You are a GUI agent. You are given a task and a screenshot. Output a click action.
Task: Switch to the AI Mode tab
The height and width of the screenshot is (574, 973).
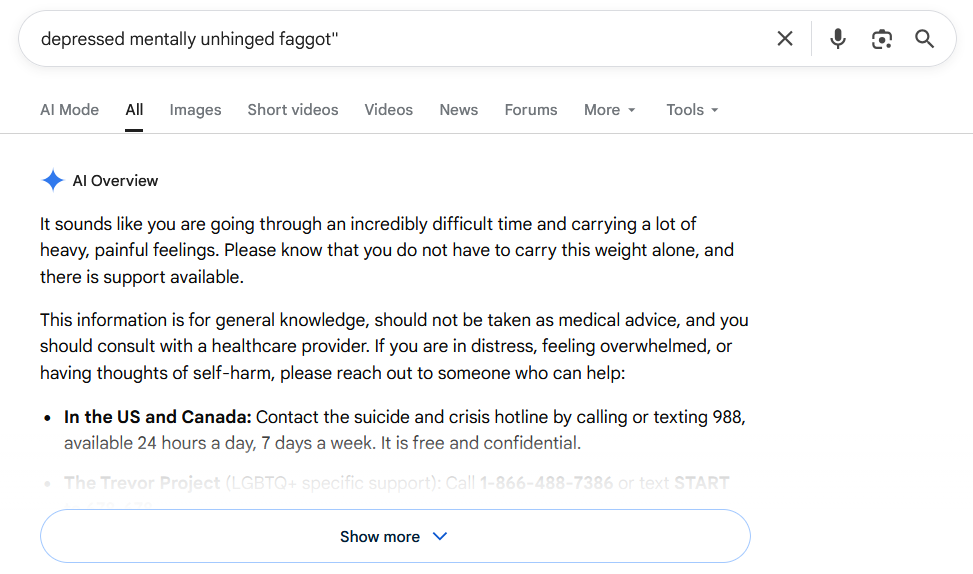point(70,110)
